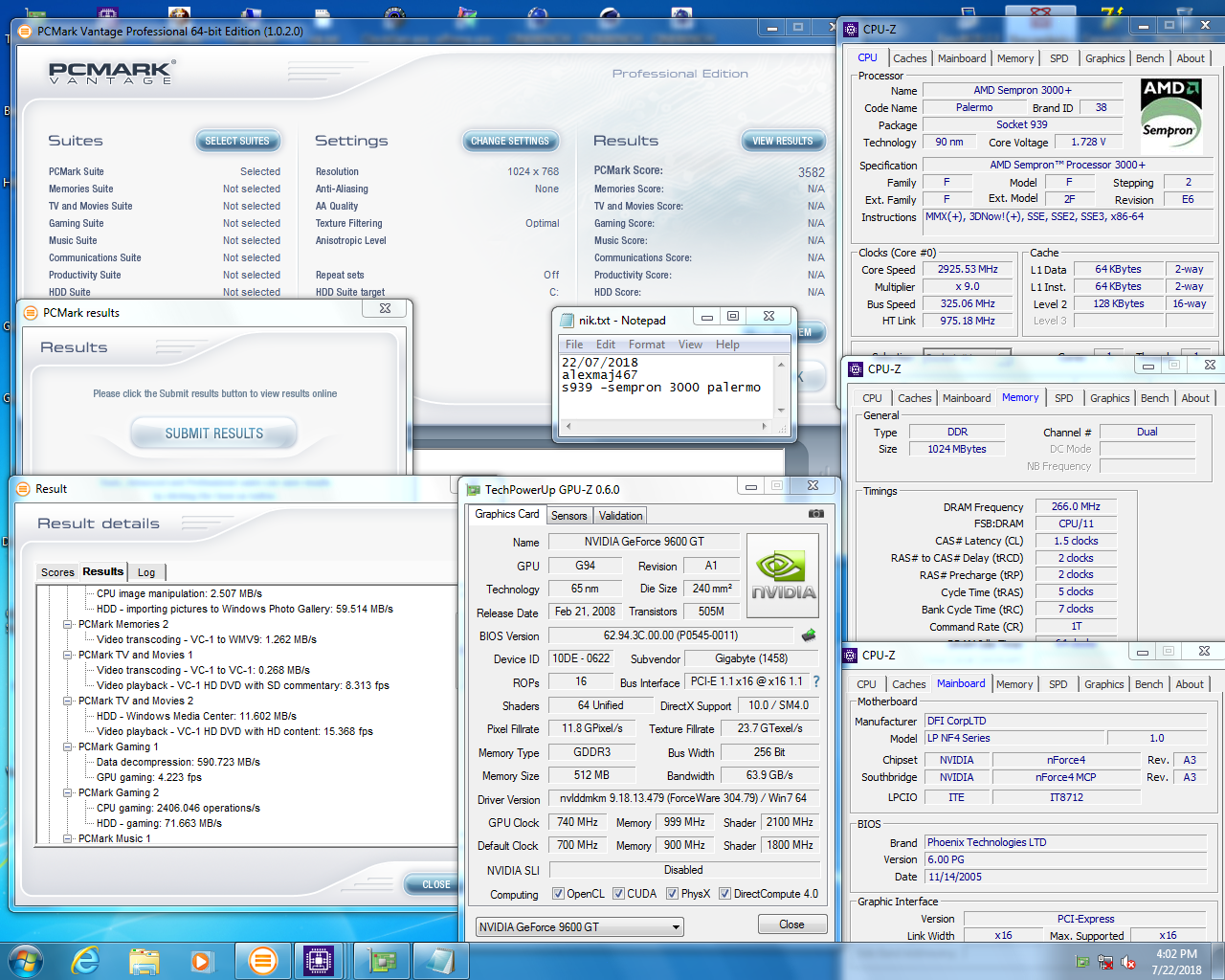Click the DRAM Frequency value 266.0 MHz

[1076, 506]
